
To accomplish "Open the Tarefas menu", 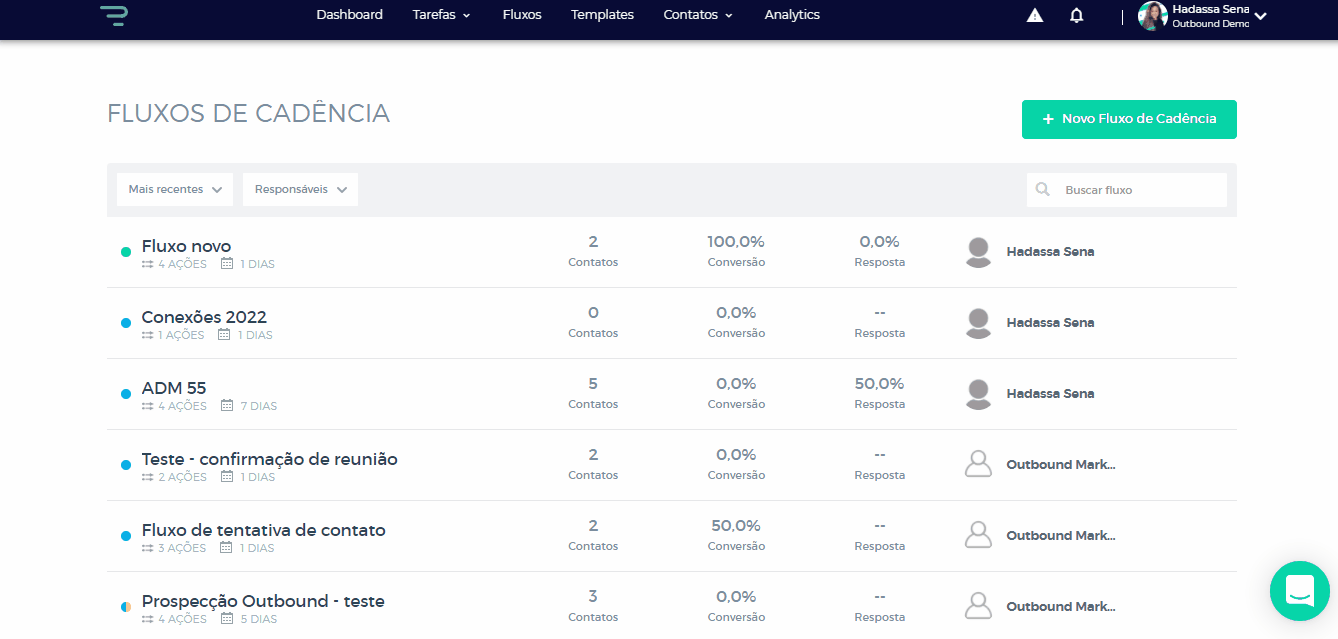I will (441, 15).
